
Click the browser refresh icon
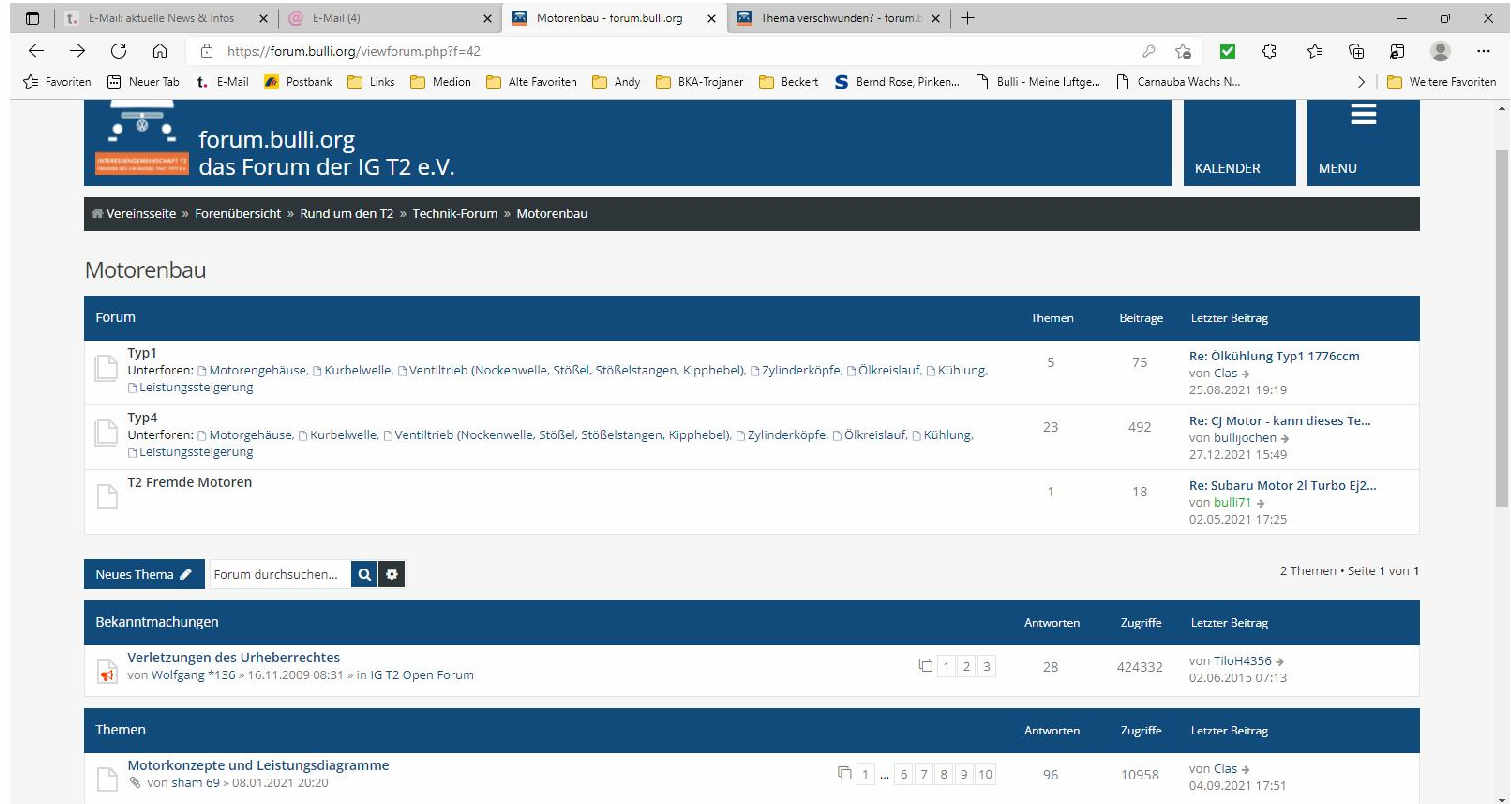click(118, 51)
